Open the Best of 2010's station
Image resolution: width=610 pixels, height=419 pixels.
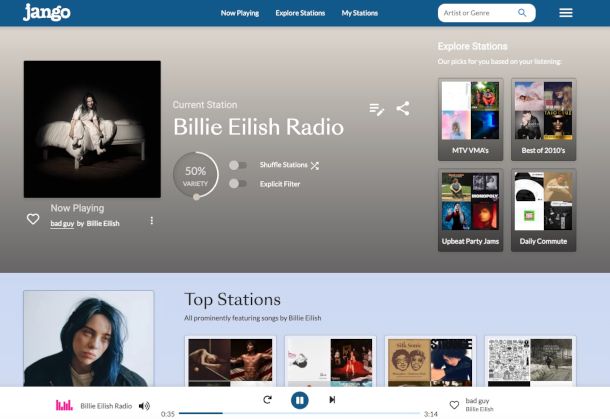tap(543, 119)
